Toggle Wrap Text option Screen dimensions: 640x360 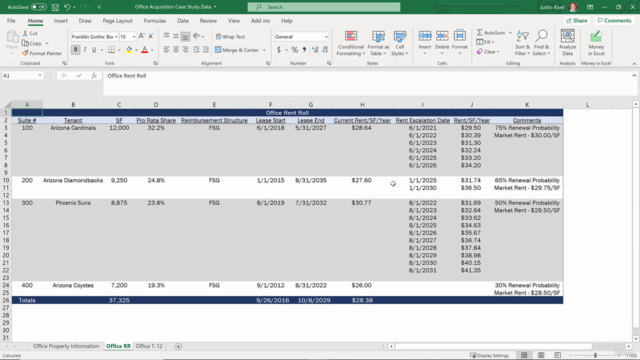pyautogui.click(x=230, y=37)
